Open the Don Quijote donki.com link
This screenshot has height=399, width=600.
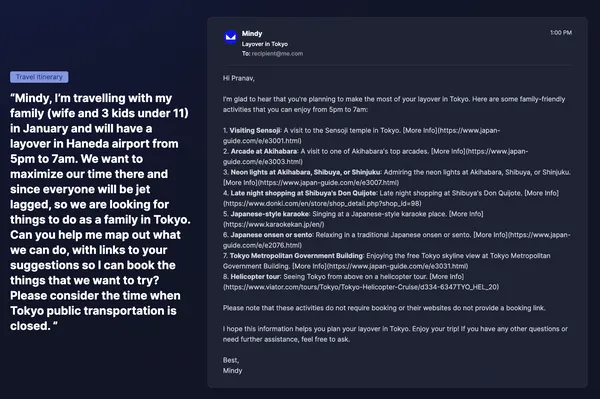click(322, 204)
